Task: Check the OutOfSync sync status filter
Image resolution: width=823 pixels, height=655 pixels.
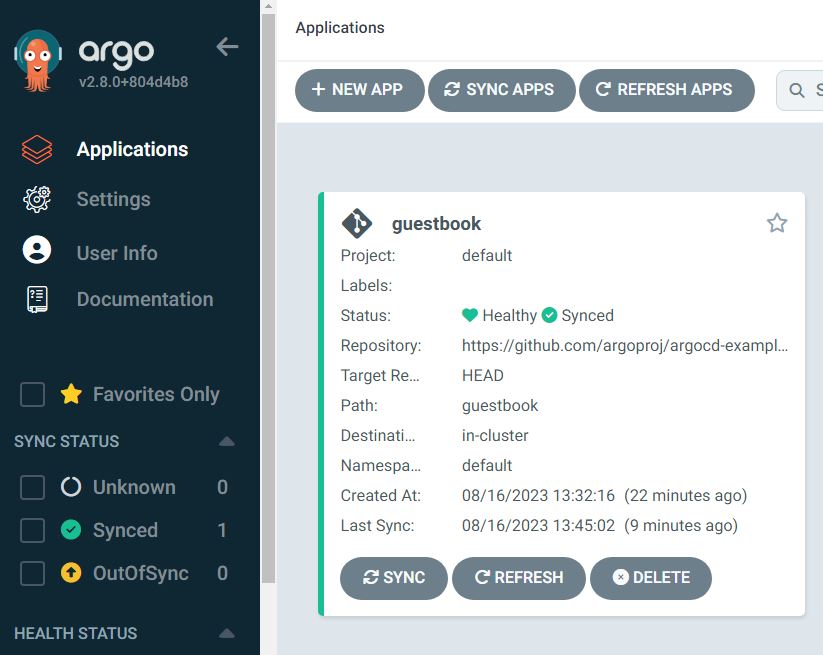Action: click(33, 573)
